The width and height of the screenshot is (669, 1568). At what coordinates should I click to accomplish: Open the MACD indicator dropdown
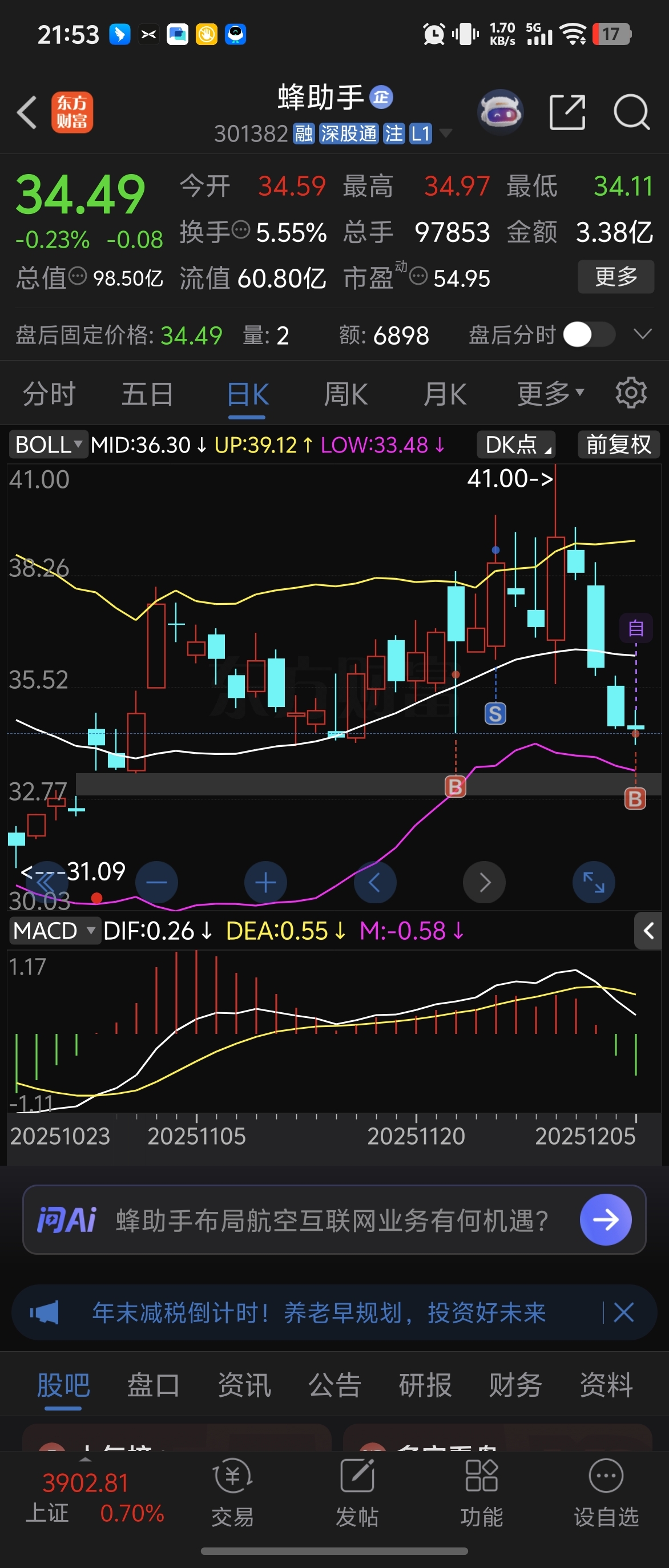click(55, 931)
